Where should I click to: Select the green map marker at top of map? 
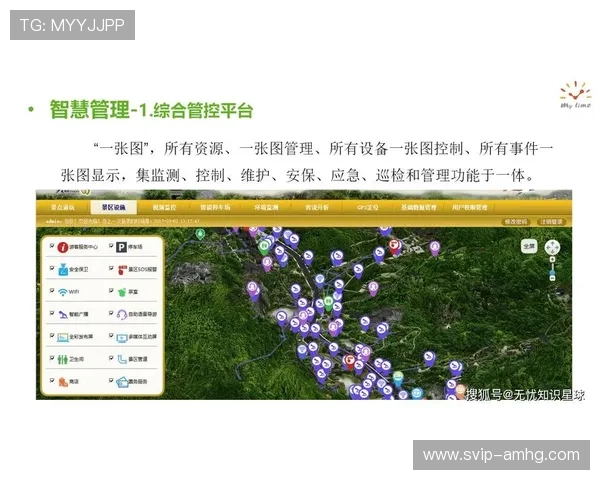point(200,234)
